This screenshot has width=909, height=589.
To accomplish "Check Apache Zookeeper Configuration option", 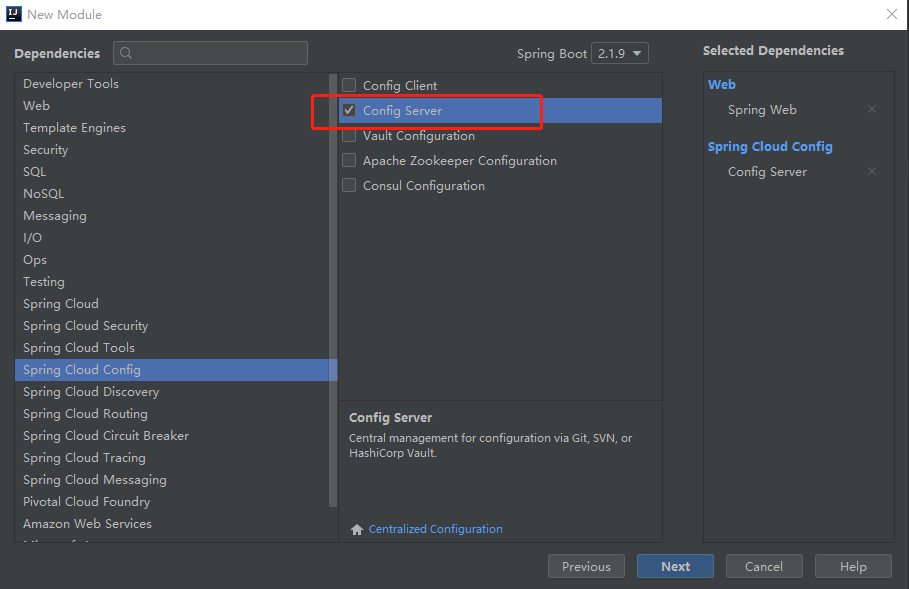I will pos(349,161).
